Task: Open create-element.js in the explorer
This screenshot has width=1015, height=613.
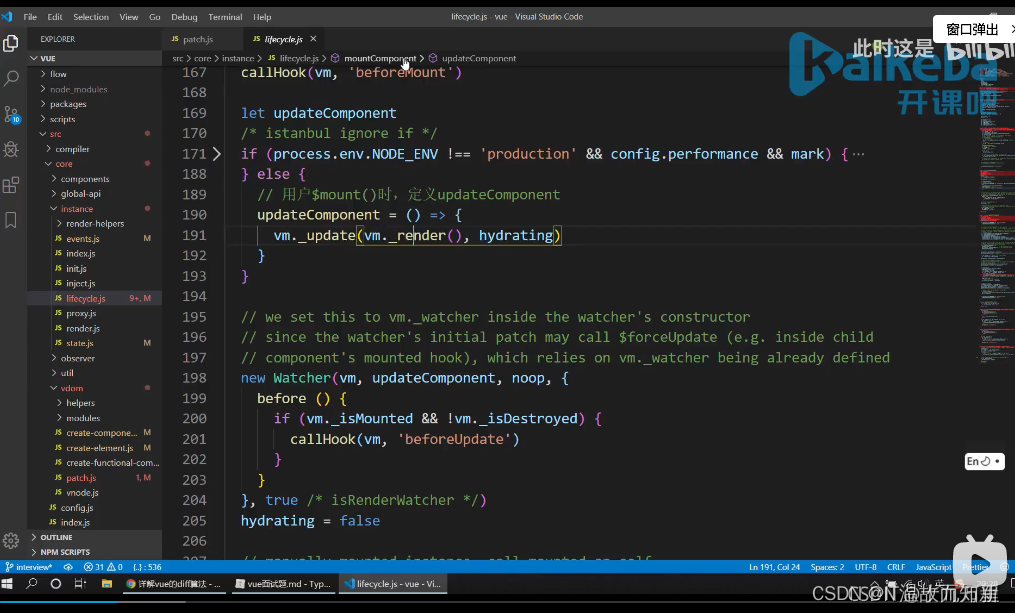Action: 95,447
